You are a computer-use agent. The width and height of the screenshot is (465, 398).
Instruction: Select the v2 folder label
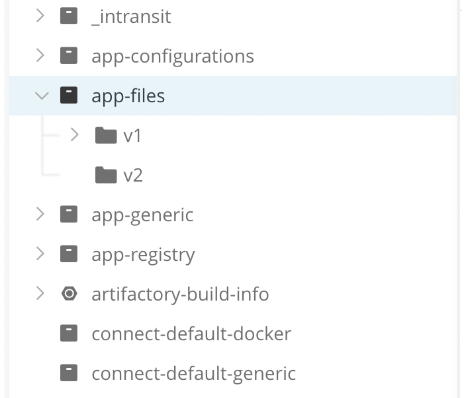coord(133,175)
